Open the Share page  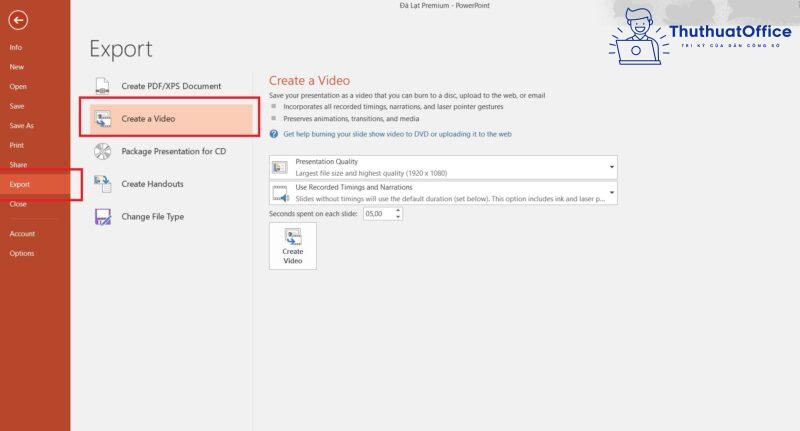18,165
